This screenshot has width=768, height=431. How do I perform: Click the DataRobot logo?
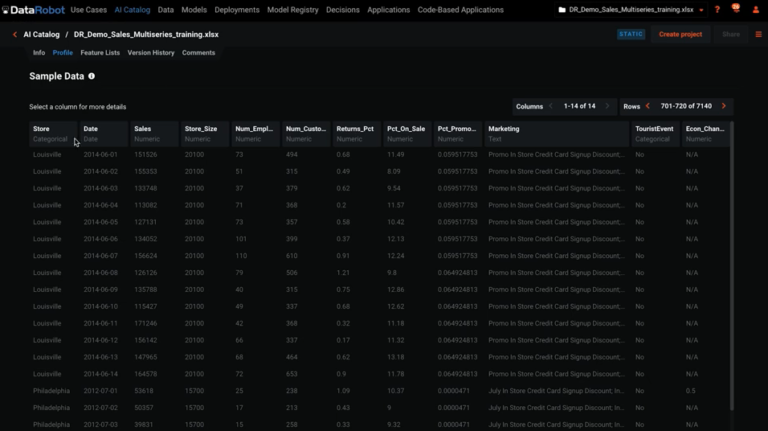[x=33, y=10]
